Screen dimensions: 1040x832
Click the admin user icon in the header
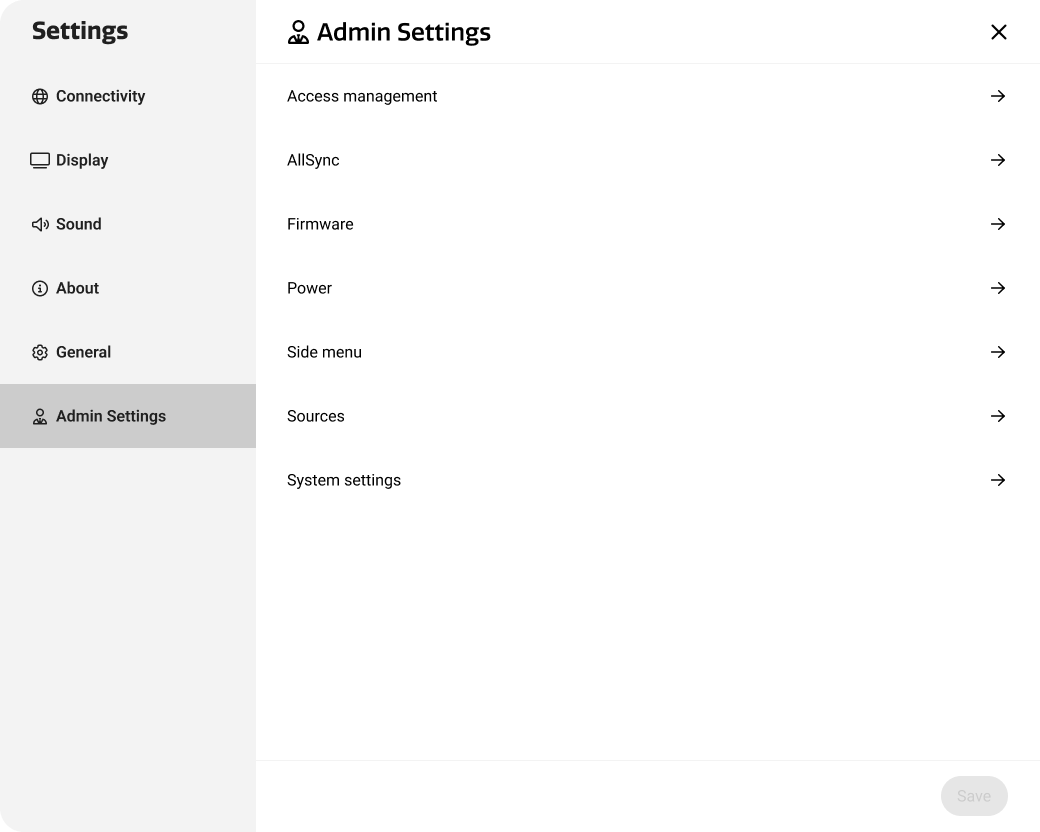click(x=297, y=31)
